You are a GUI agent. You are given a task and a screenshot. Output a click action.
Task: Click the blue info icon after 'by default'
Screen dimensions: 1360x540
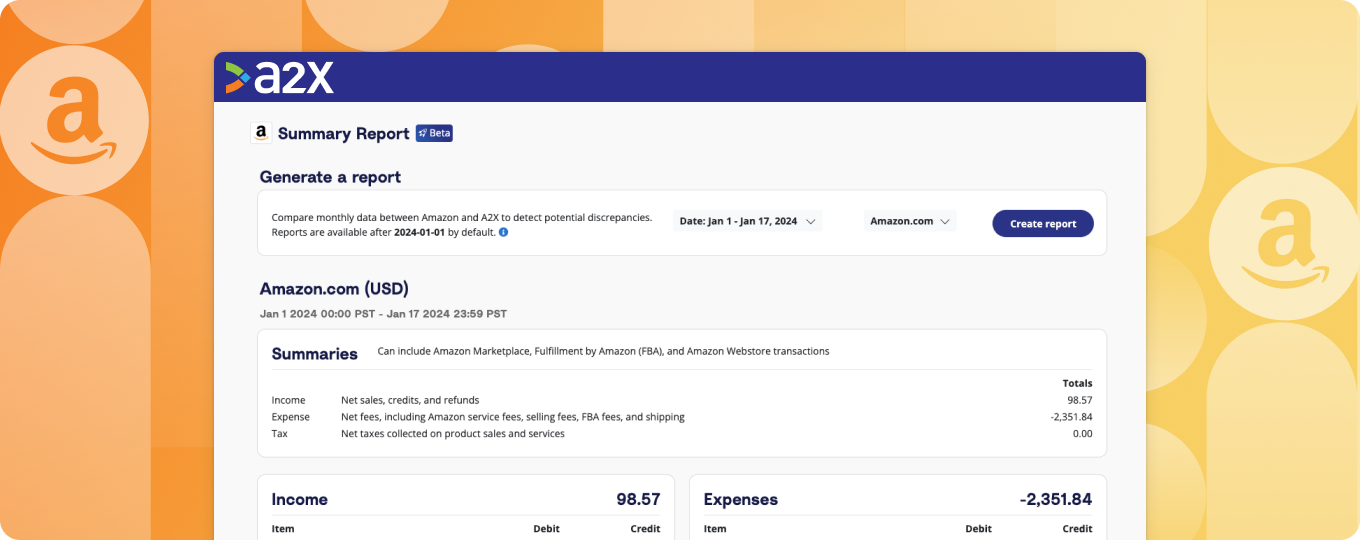pos(503,232)
